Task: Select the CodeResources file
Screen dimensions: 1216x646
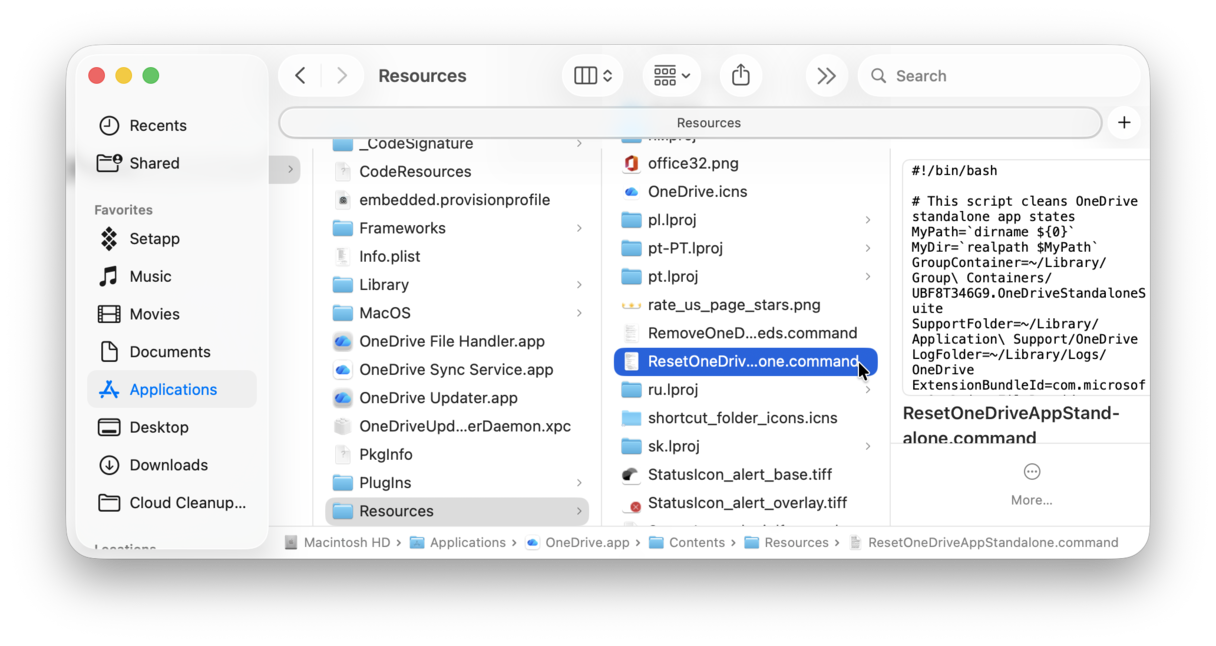Action: pos(457,172)
